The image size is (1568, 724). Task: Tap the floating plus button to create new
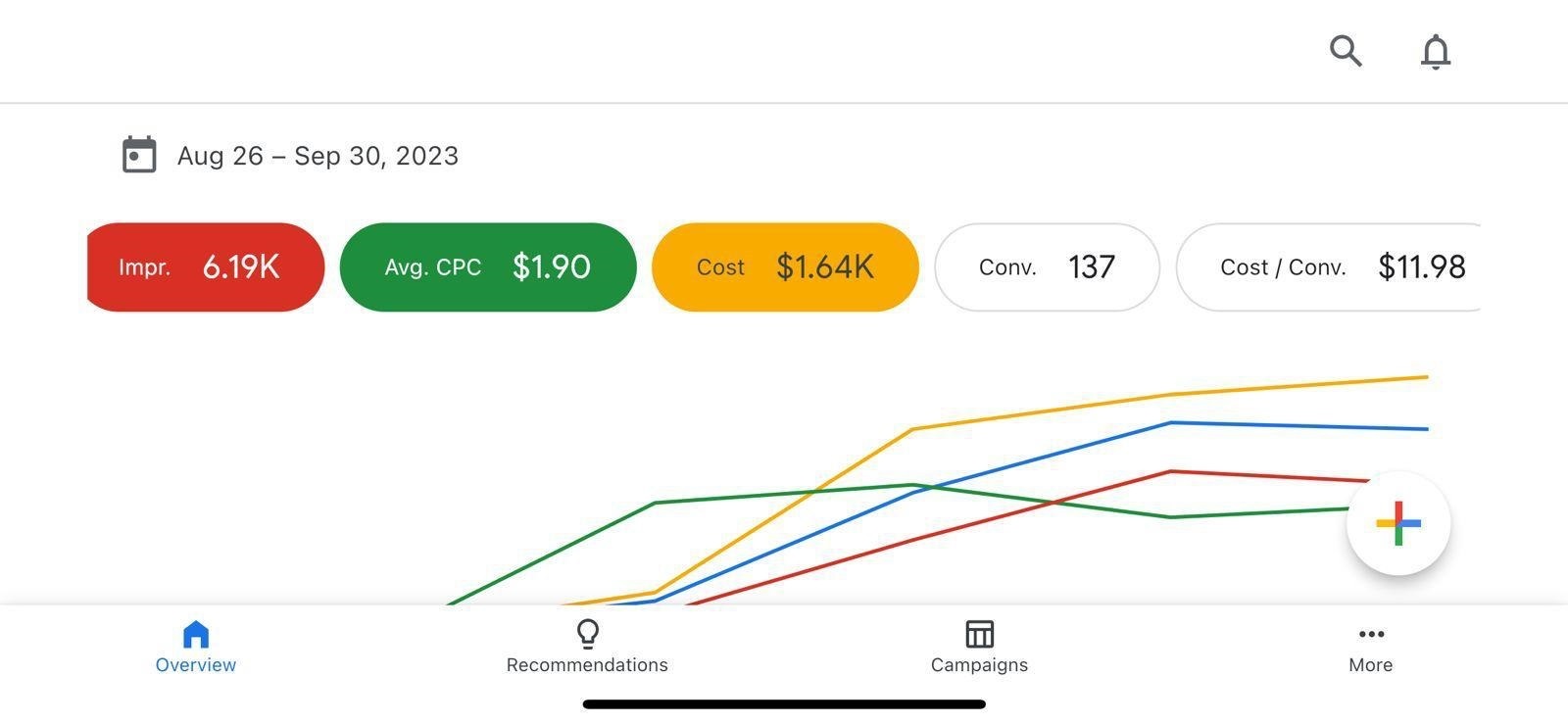(1398, 523)
